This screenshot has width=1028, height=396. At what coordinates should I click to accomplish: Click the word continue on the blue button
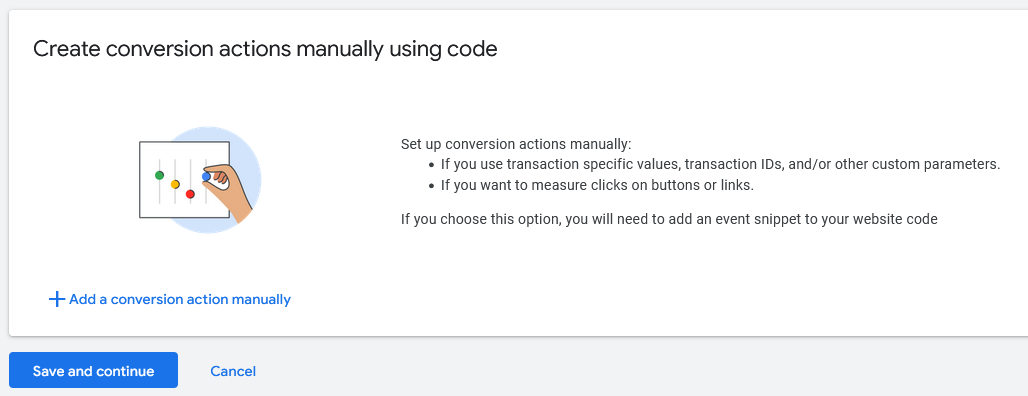pos(125,371)
